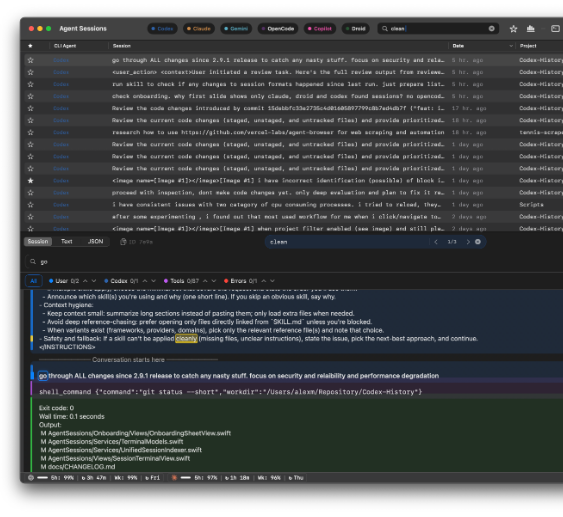Star the 'Review the code changes introduced by commit' session
This screenshot has width=563, height=517.
[x=31, y=108]
